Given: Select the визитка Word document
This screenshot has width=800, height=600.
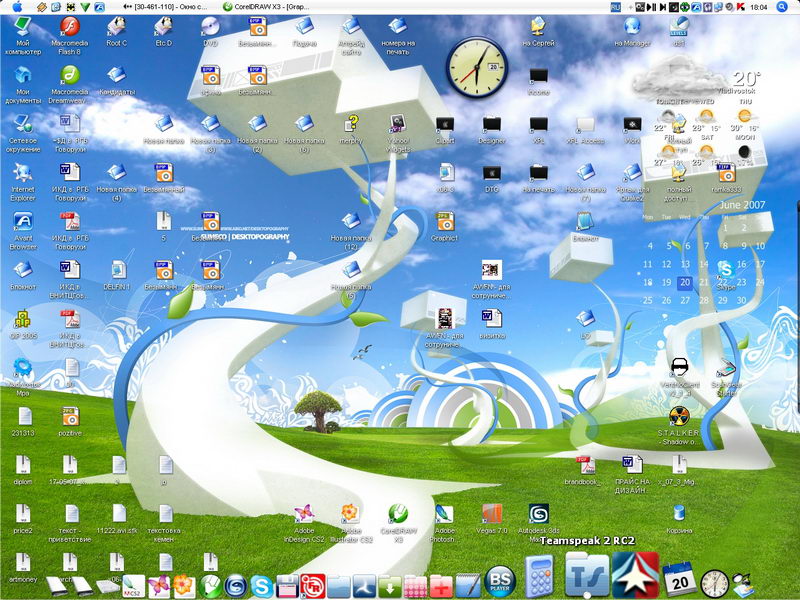Looking at the screenshot, I should click(491, 324).
